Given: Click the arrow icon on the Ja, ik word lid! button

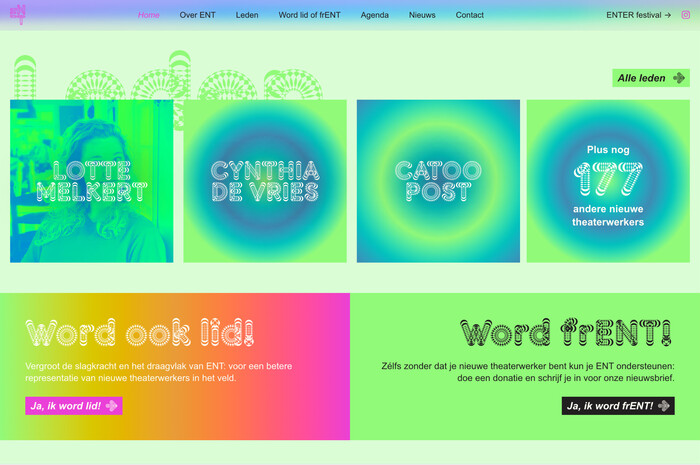Looking at the screenshot, I should tap(111, 406).
